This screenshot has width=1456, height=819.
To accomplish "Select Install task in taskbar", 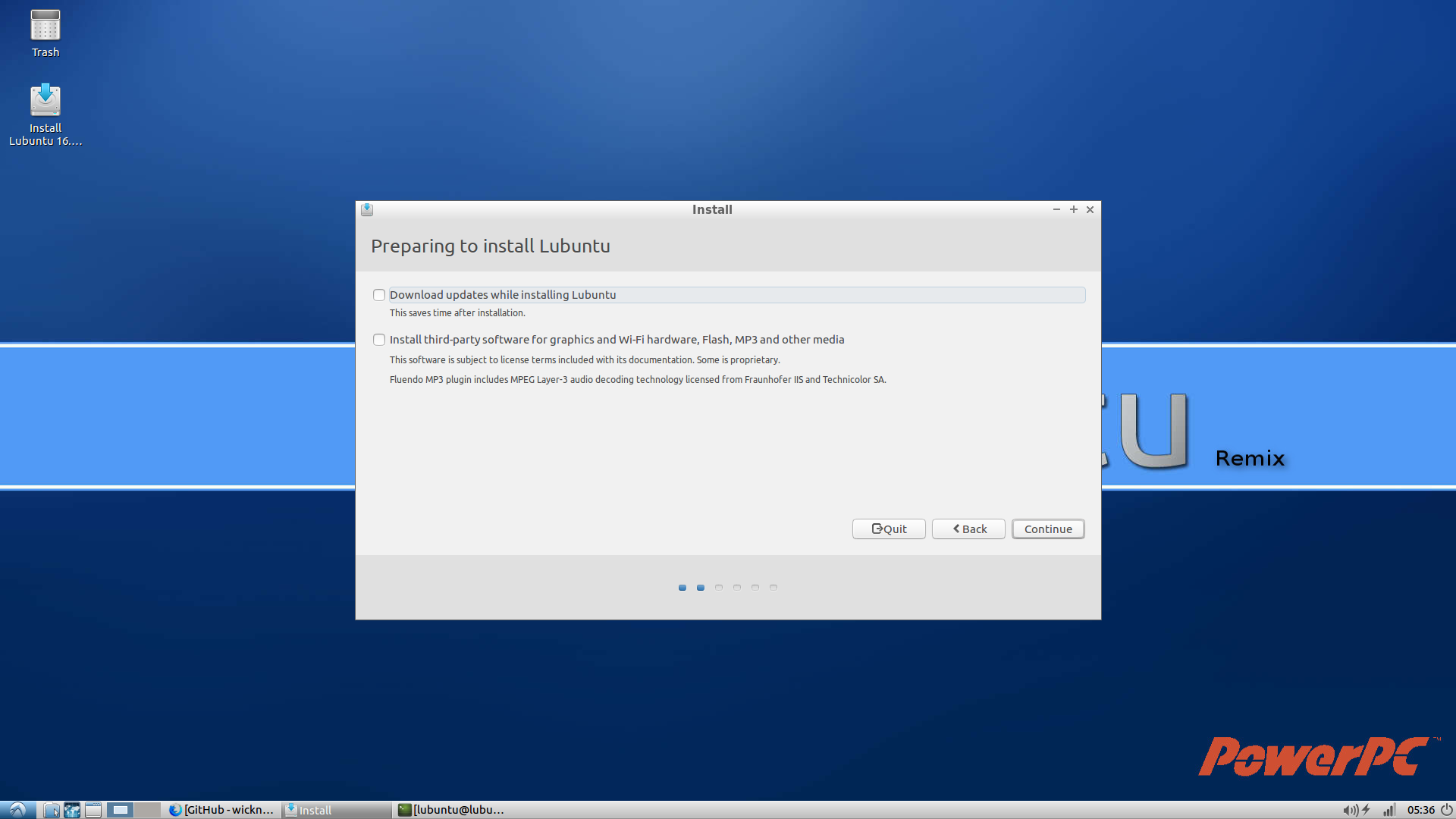I will [337, 810].
